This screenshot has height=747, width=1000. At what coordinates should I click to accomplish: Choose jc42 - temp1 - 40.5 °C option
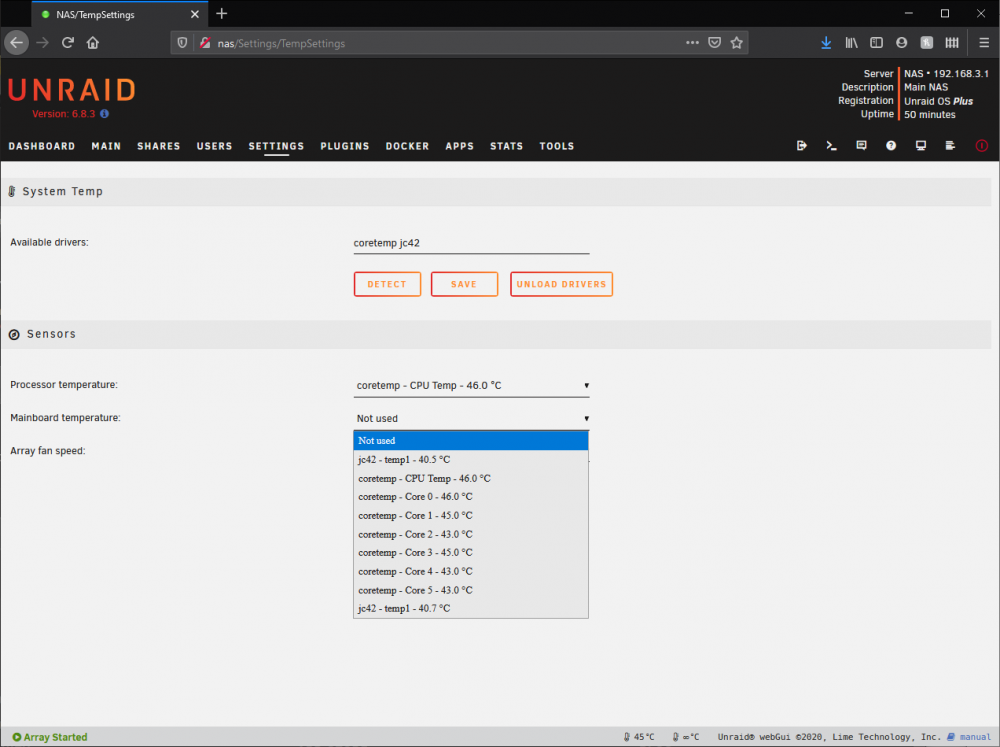tap(471, 459)
